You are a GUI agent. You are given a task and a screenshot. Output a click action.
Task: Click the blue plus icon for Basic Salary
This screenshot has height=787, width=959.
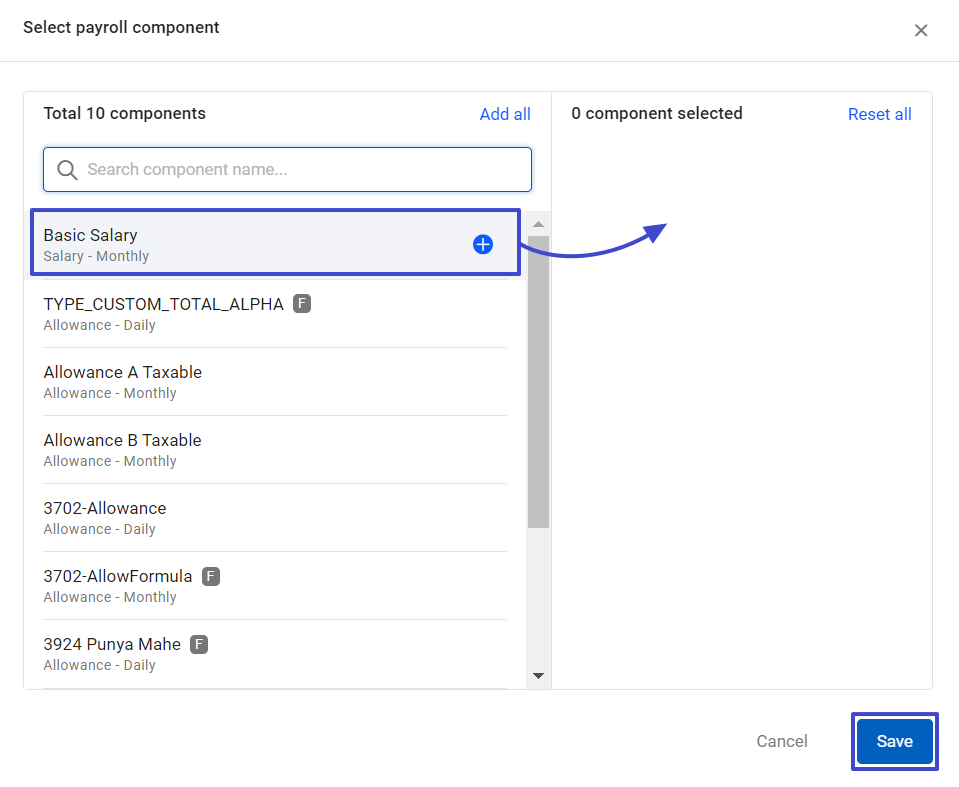coord(483,244)
